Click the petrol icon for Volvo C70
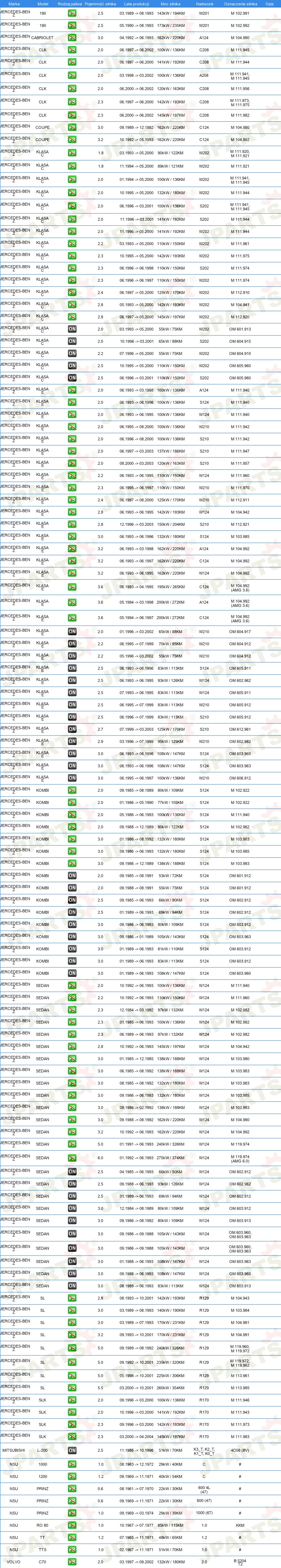Image resolution: width=281 pixels, height=1568 pixels. pyautogui.click(x=72, y=1562)
